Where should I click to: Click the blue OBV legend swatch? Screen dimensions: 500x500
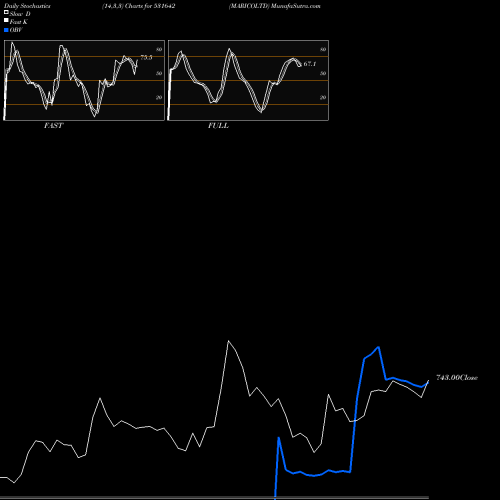[x=6, y=30]
